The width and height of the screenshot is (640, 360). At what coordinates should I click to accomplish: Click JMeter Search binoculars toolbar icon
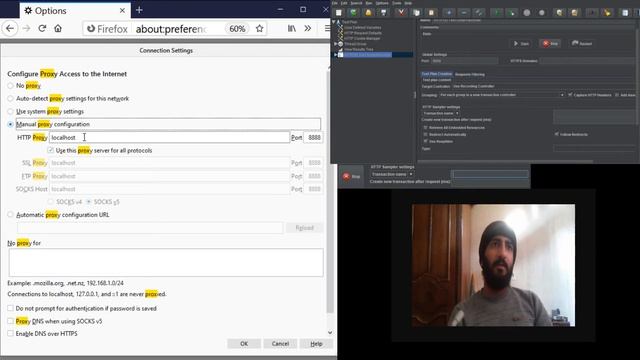(x=592, y=13)
